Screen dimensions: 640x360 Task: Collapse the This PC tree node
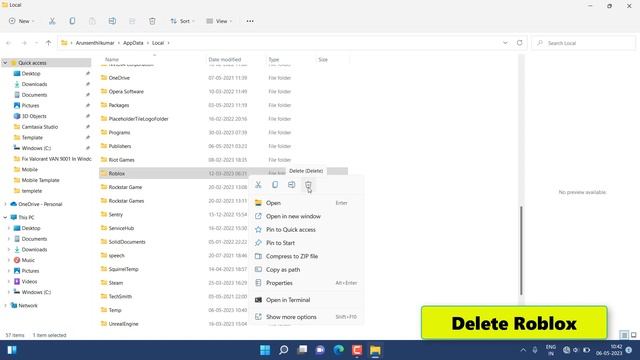[5, 218]
